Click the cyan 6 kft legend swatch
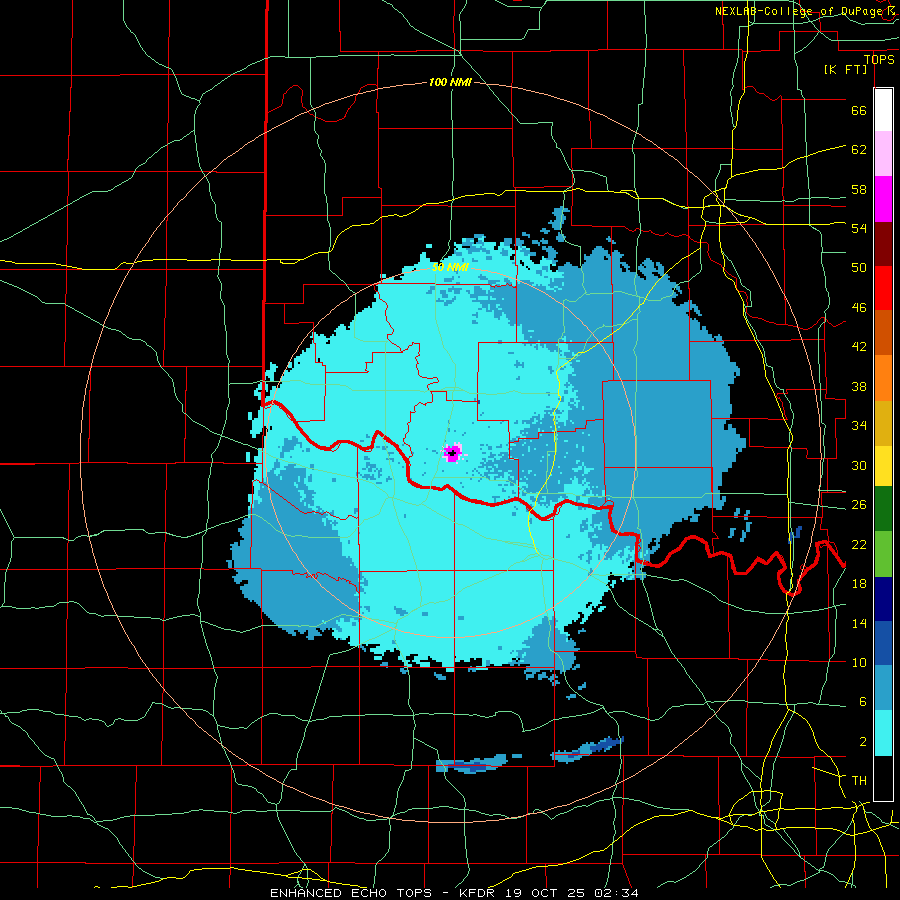 coord(883,733)
